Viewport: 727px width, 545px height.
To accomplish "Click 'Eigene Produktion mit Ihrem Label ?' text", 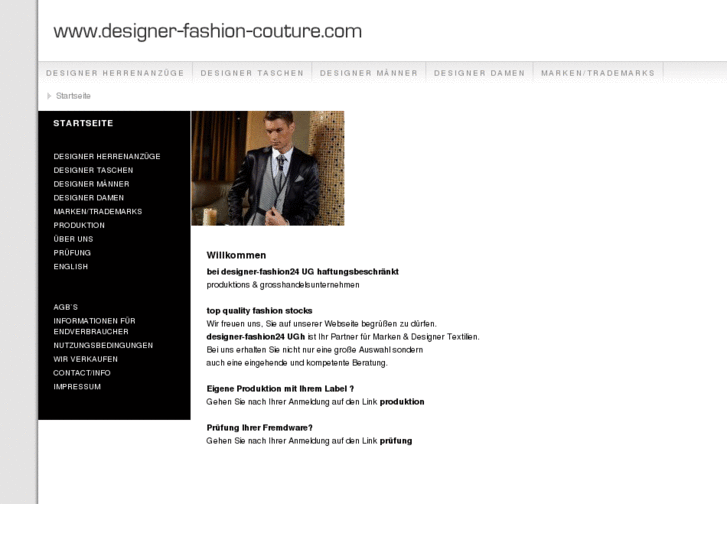I will point(280,389).
